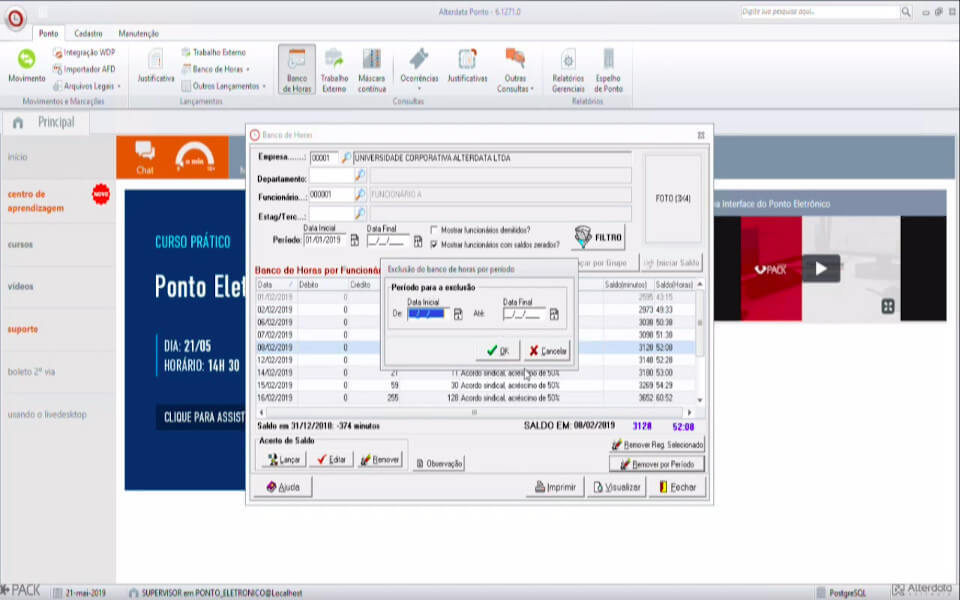Click the Remover button in Acerto de Saldo
This screenshot has height=600, width=960.
(x=380, y=459)
